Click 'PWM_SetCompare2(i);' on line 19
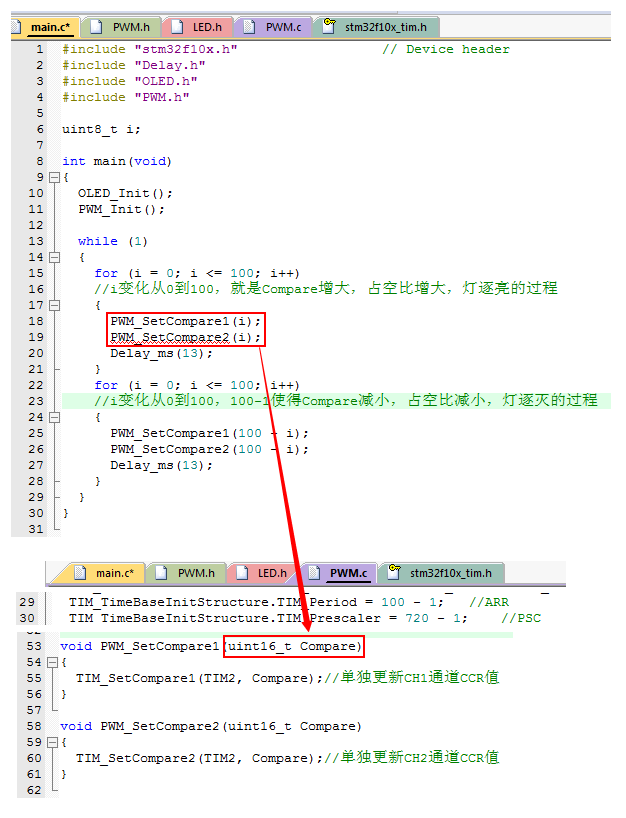Screen dimensions: 626x818 186,338
